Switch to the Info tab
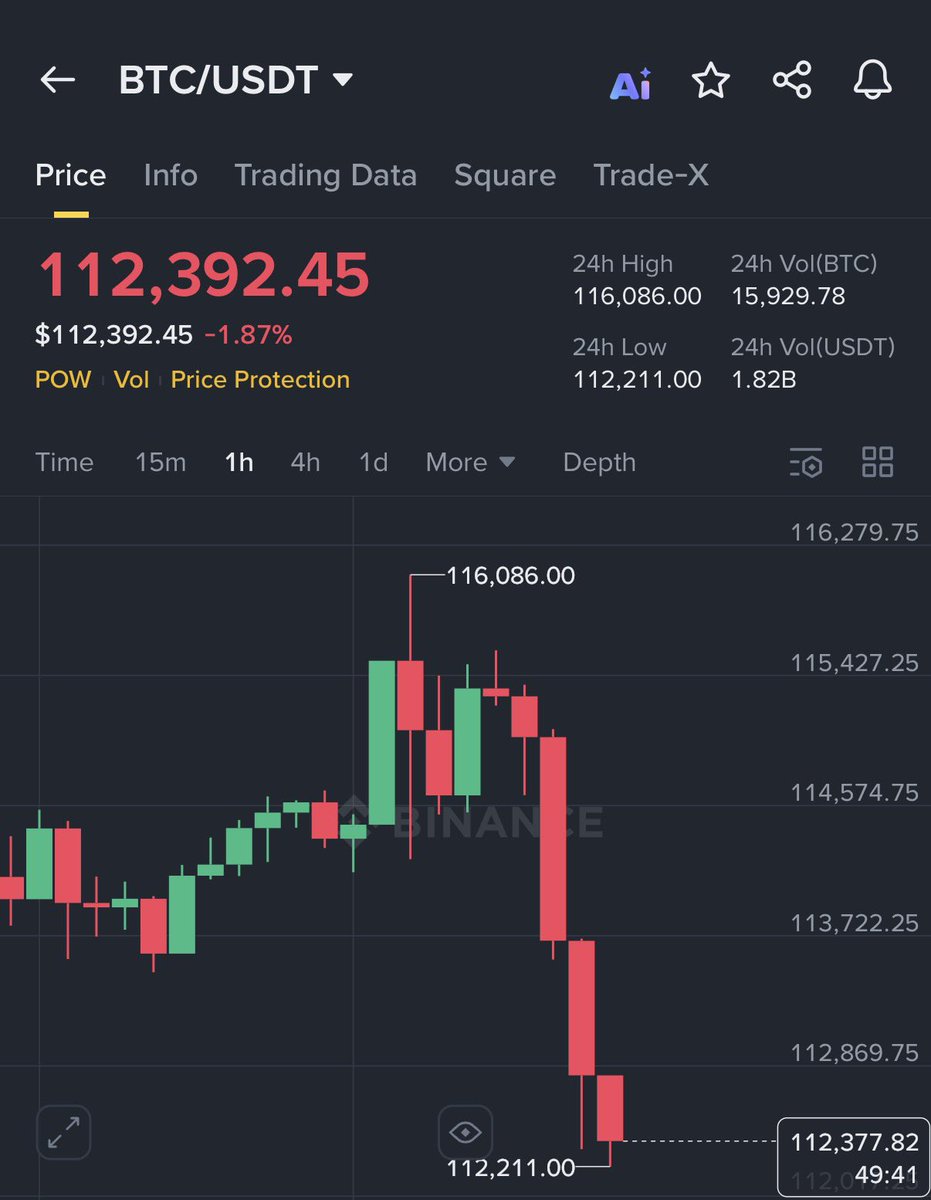Image resolution: width=931 pixels, height=1200 pixels. (170, 175)
